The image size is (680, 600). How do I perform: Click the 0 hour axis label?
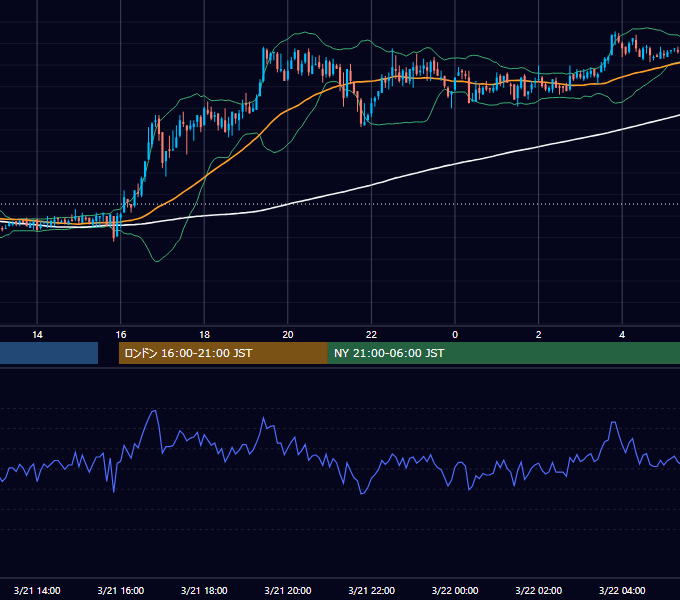click(455, 335)
